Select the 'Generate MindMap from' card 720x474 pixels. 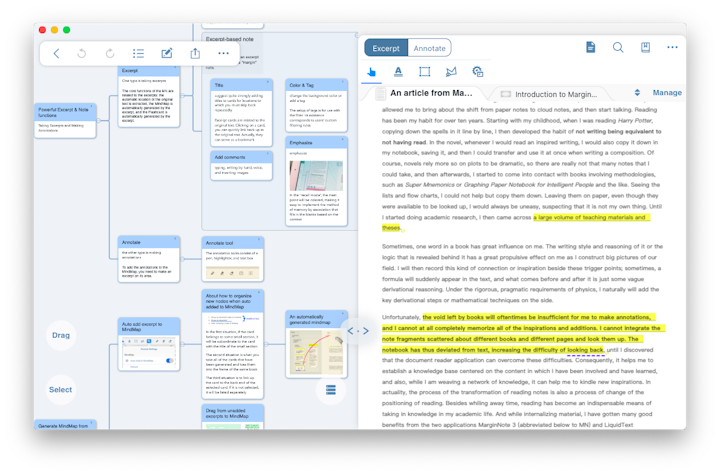(65, 425)
